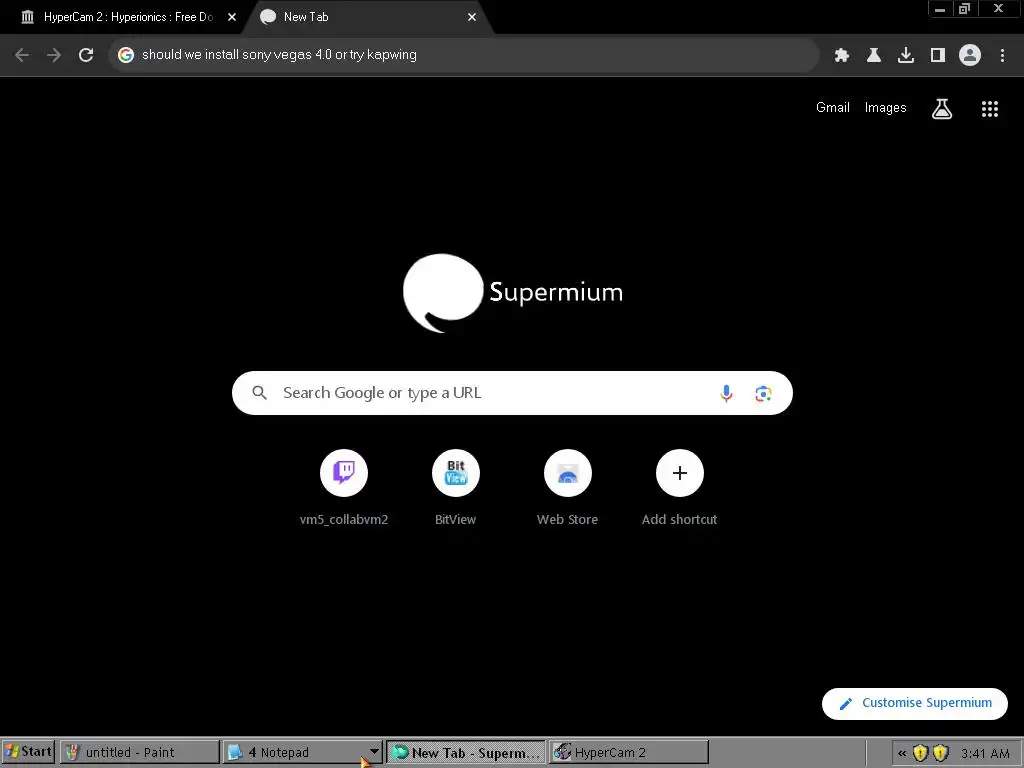This screenshot has height=768, width=1024.
Task: Open the Downloads toolbar icon
Action: pyautogui.click(x=906, y=56)
